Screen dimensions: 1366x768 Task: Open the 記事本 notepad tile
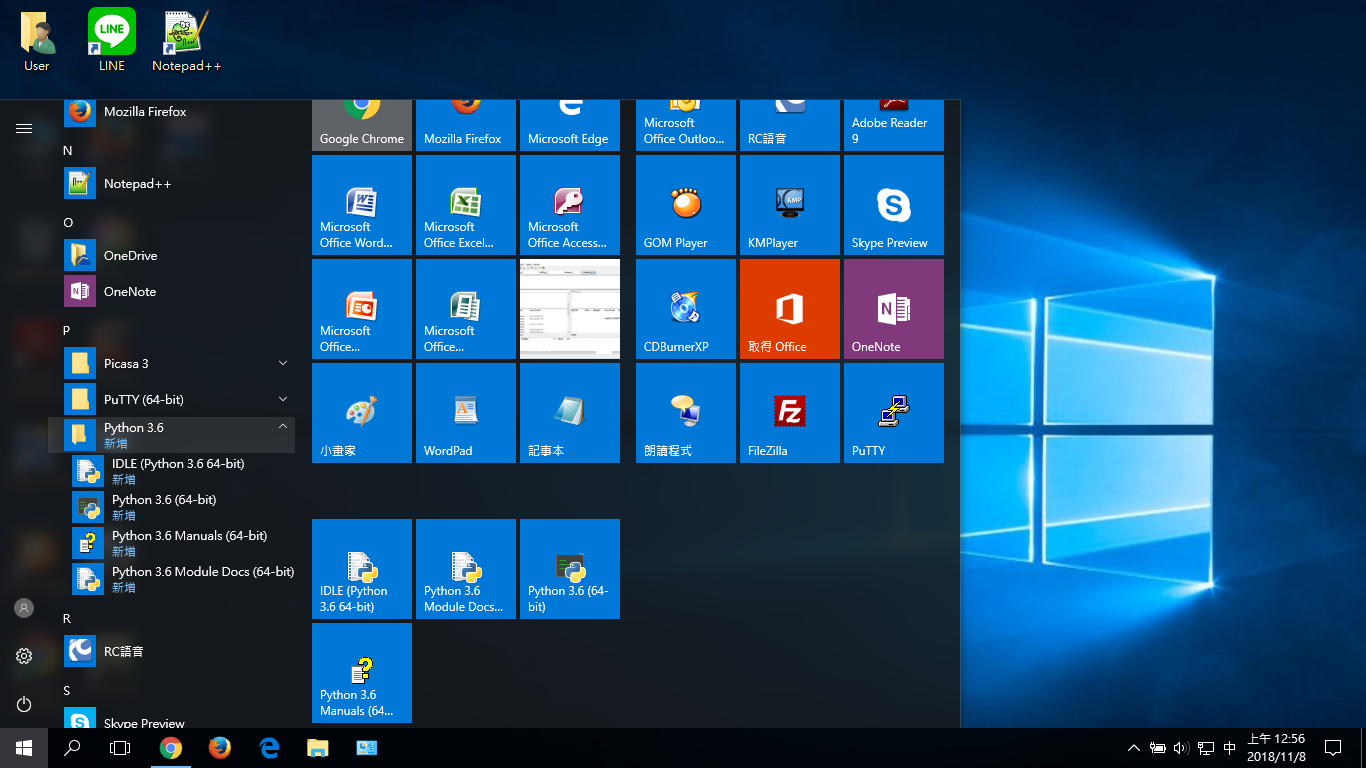570,413
